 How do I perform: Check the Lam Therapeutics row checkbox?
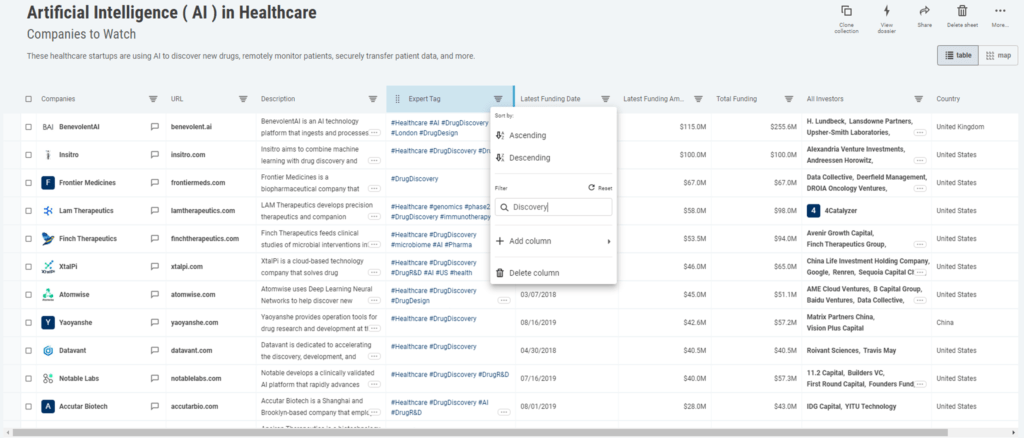point(28,211)
